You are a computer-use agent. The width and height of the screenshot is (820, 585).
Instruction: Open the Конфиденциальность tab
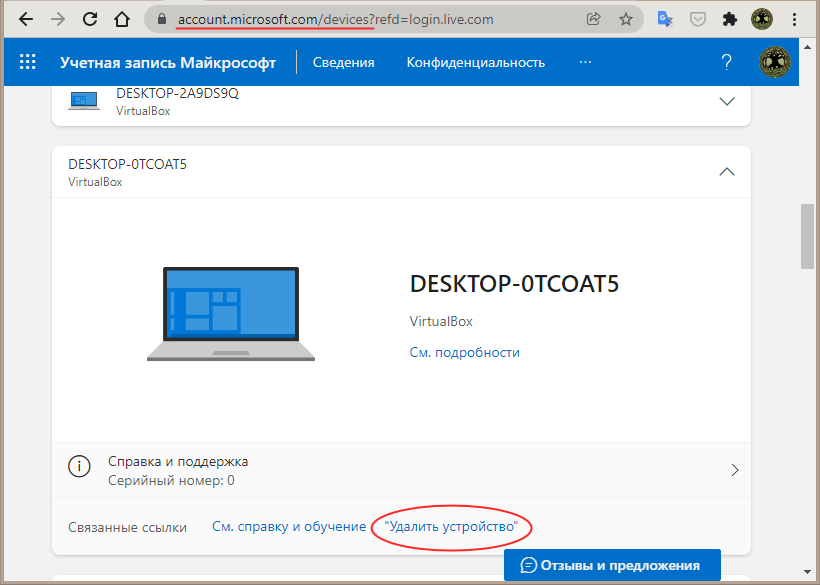[x=476, y=62]
